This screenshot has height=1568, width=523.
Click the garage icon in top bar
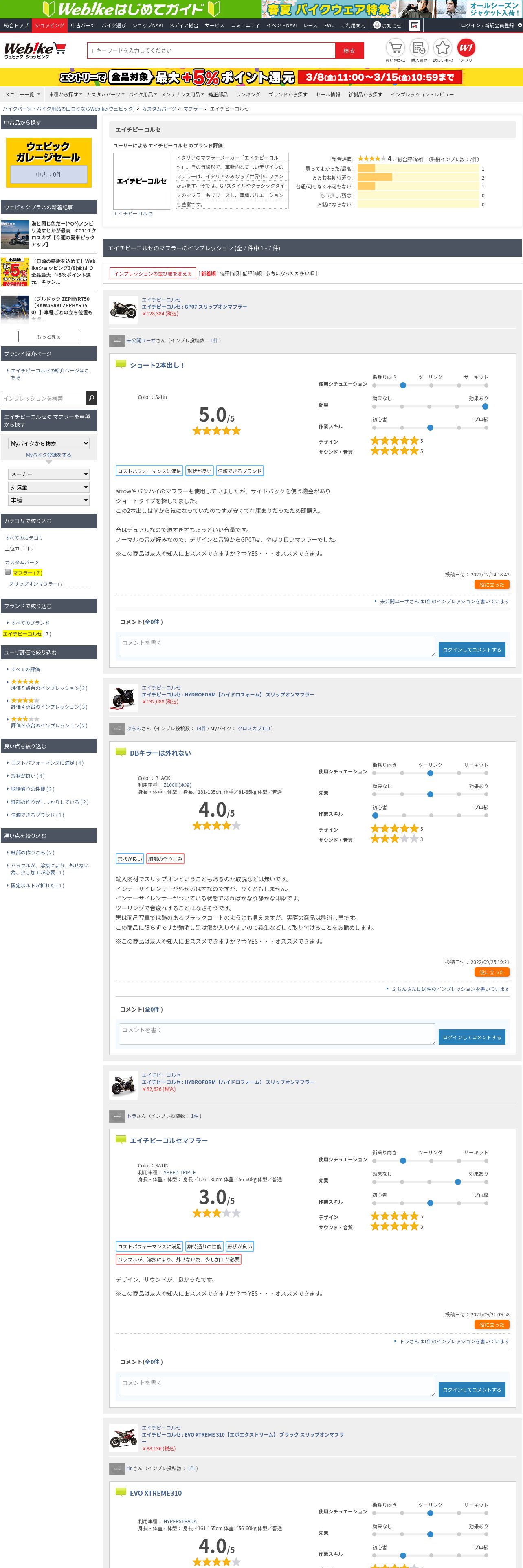[415, 26]
